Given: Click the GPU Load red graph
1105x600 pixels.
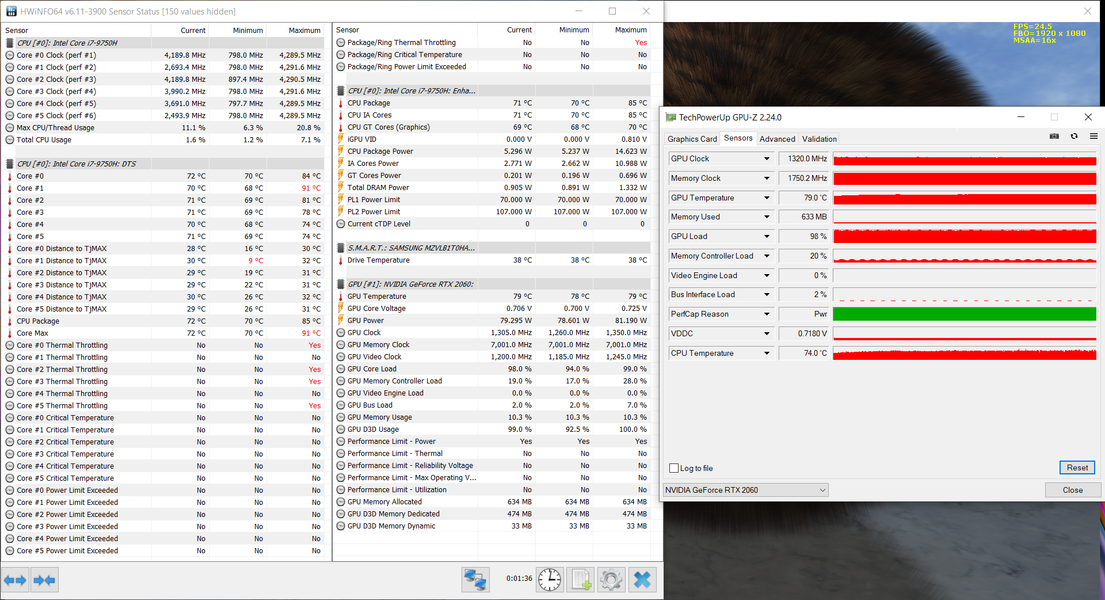Looking at the screenshot, I should pos(964,237).
